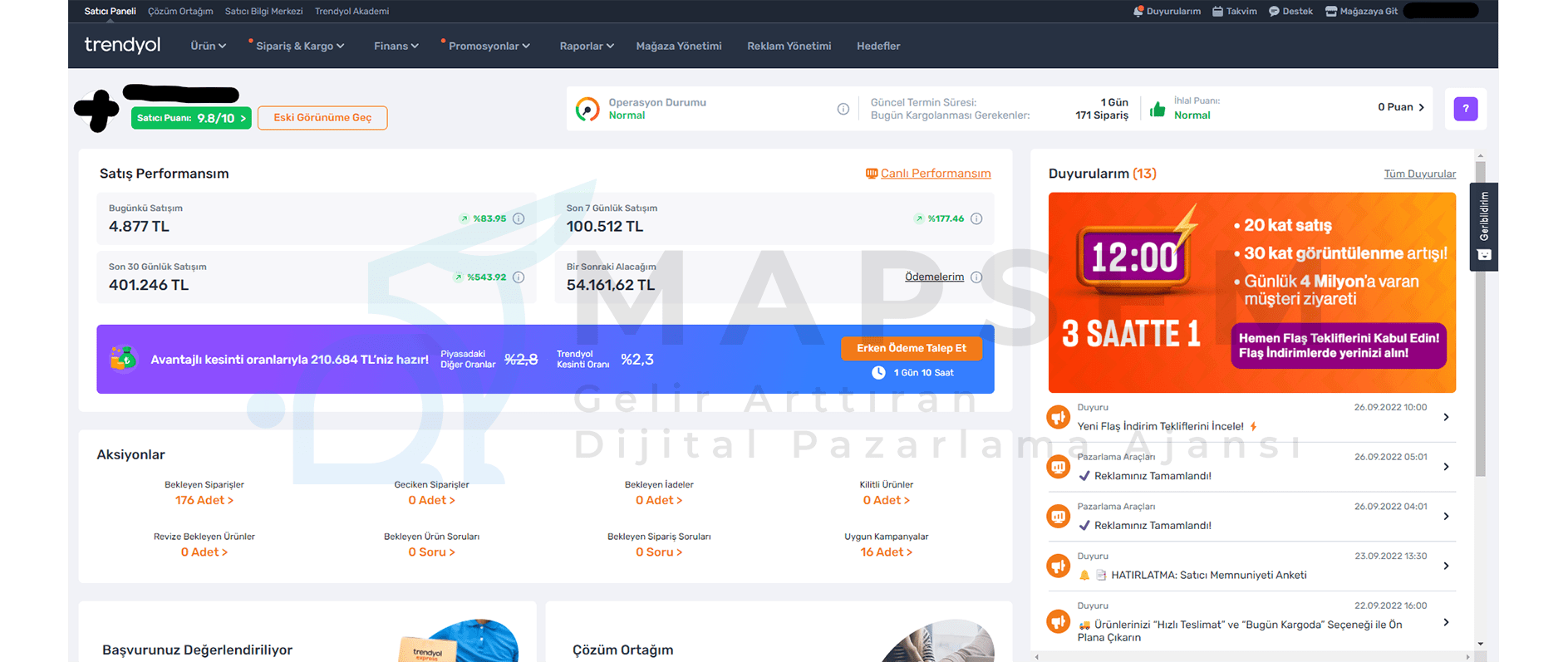Viewport: 1568px width, 662px height.
Task: Click the flash sale 3 SAATTE 1 banner
Action: click(x=1251, y=292)
